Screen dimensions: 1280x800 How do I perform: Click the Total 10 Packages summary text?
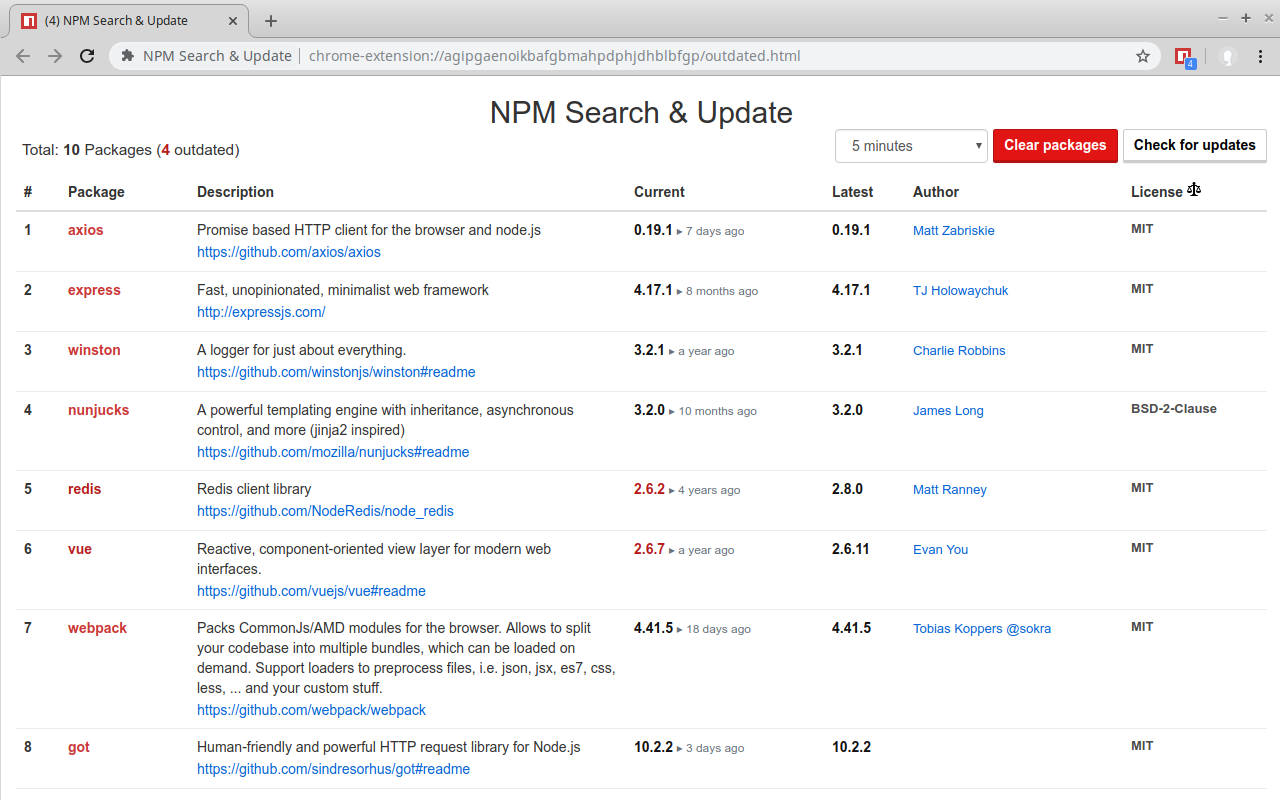[131, 150]
